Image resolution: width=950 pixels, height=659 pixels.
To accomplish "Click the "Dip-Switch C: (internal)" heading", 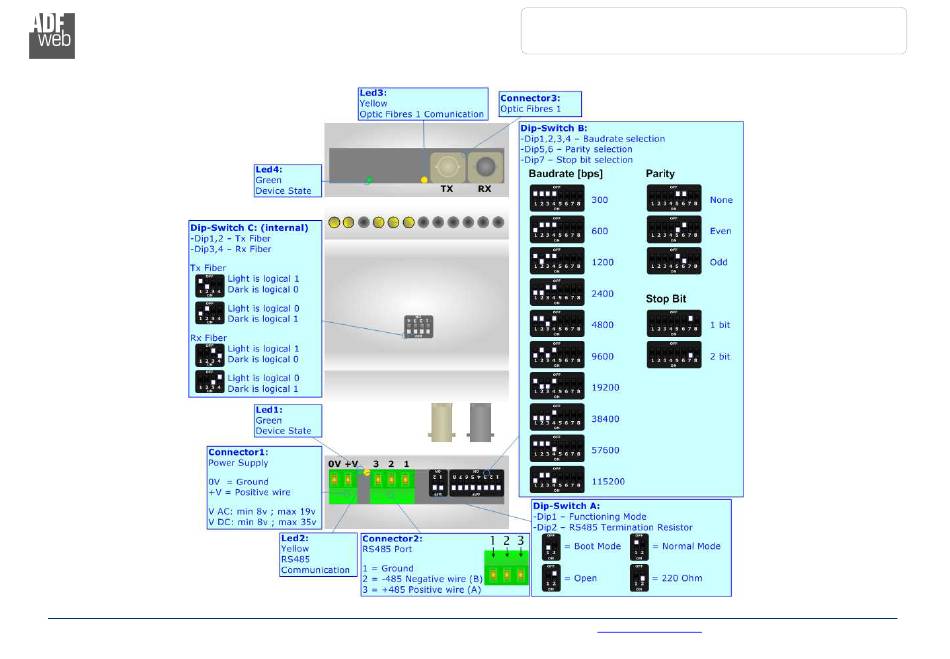I will coord(249,228).
